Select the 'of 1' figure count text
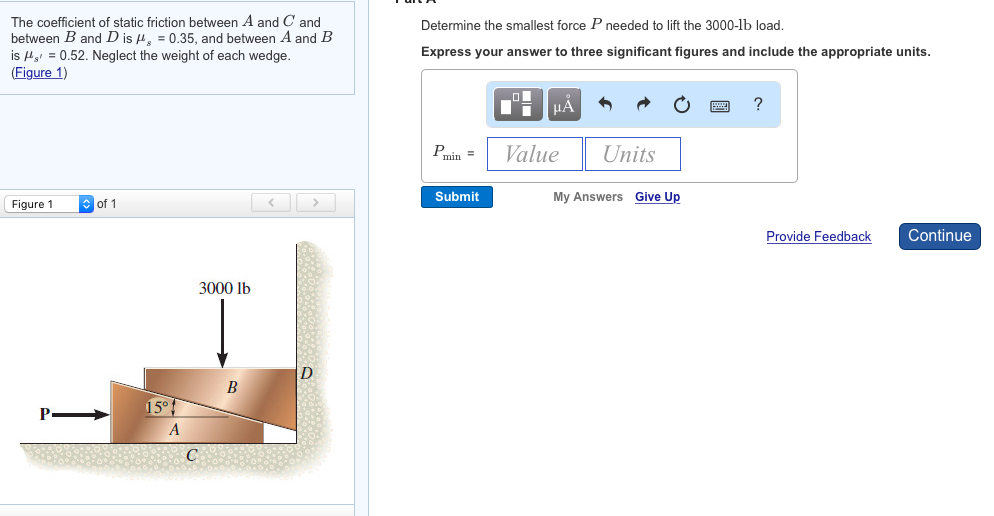The image size is (994, 516). pyautogui.click(x=106, y=203)
